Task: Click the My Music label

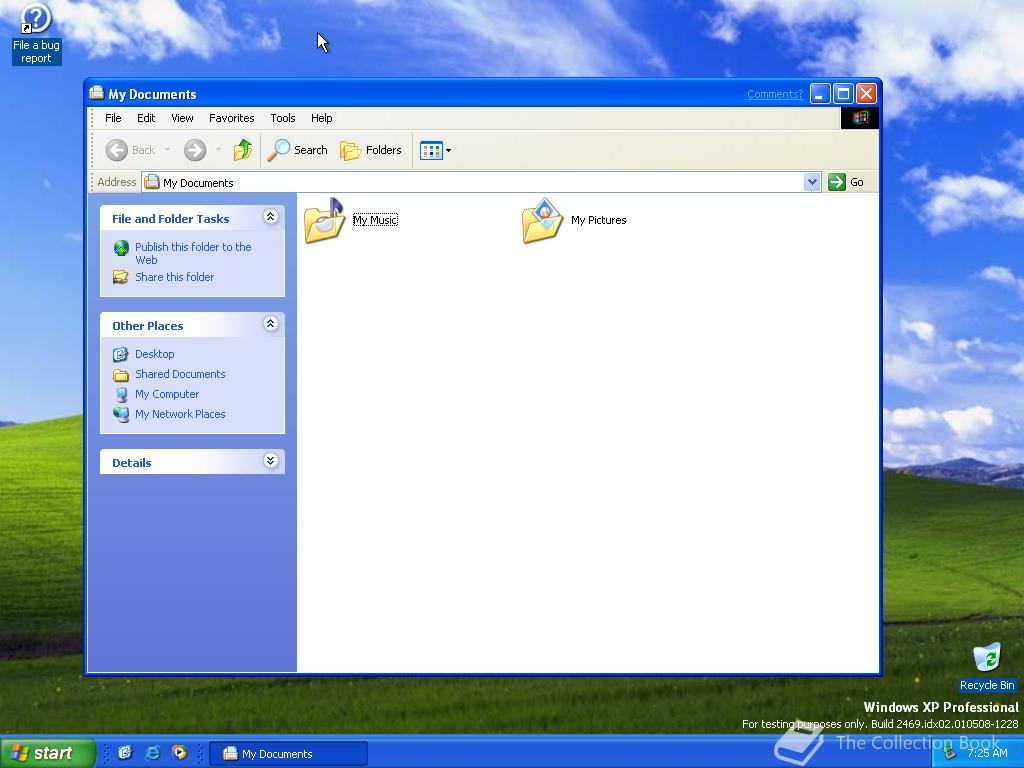Action: point(376,220)
